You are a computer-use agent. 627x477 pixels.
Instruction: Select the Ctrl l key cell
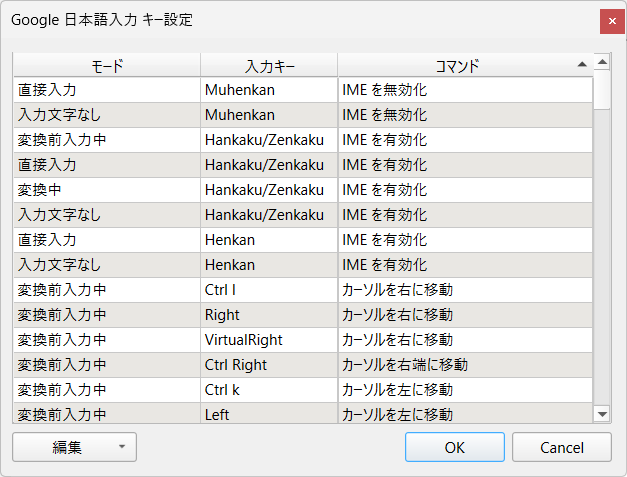(269, 290)
